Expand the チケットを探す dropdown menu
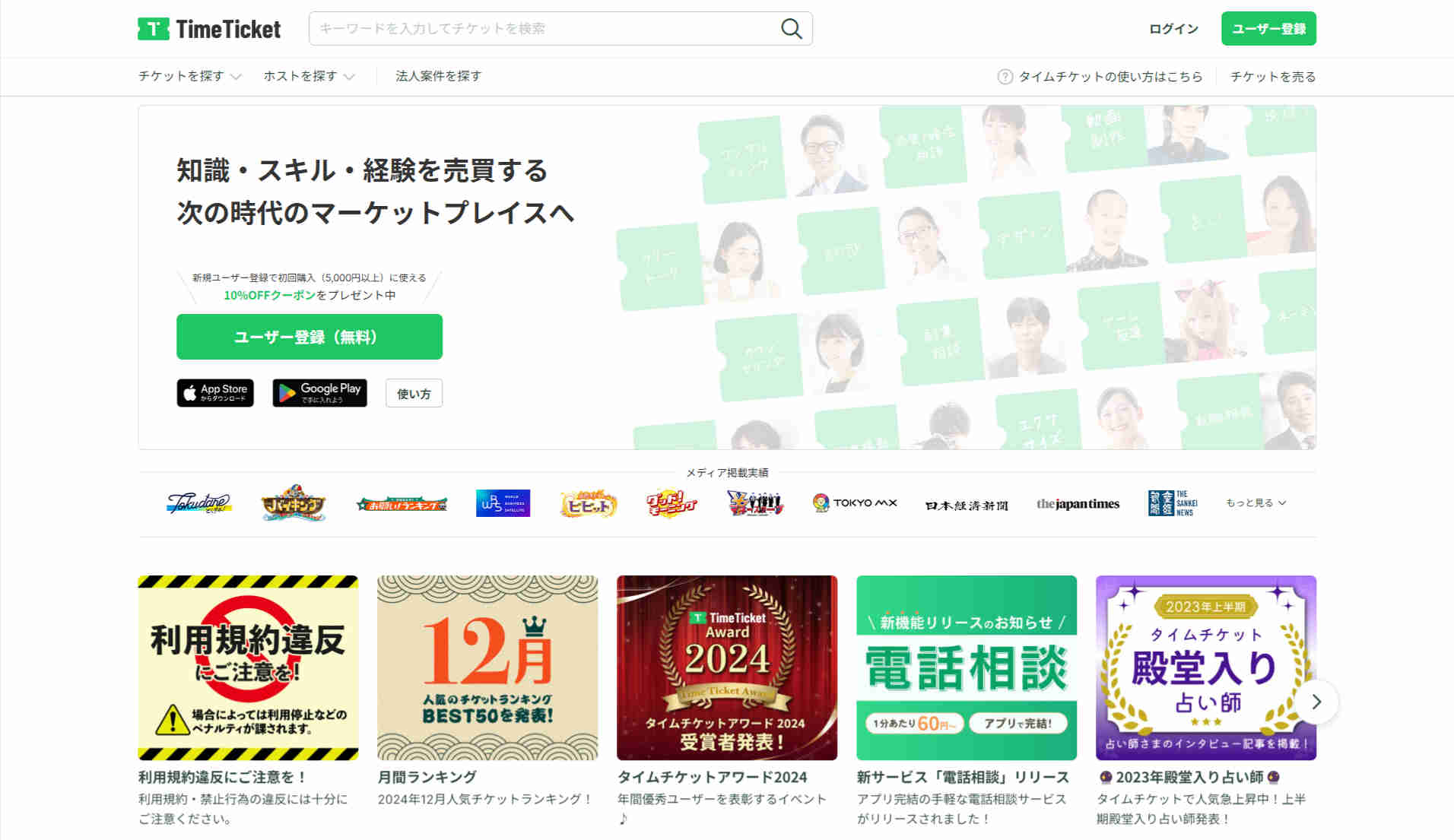1454x840 pixels. (x=189, y=76)
